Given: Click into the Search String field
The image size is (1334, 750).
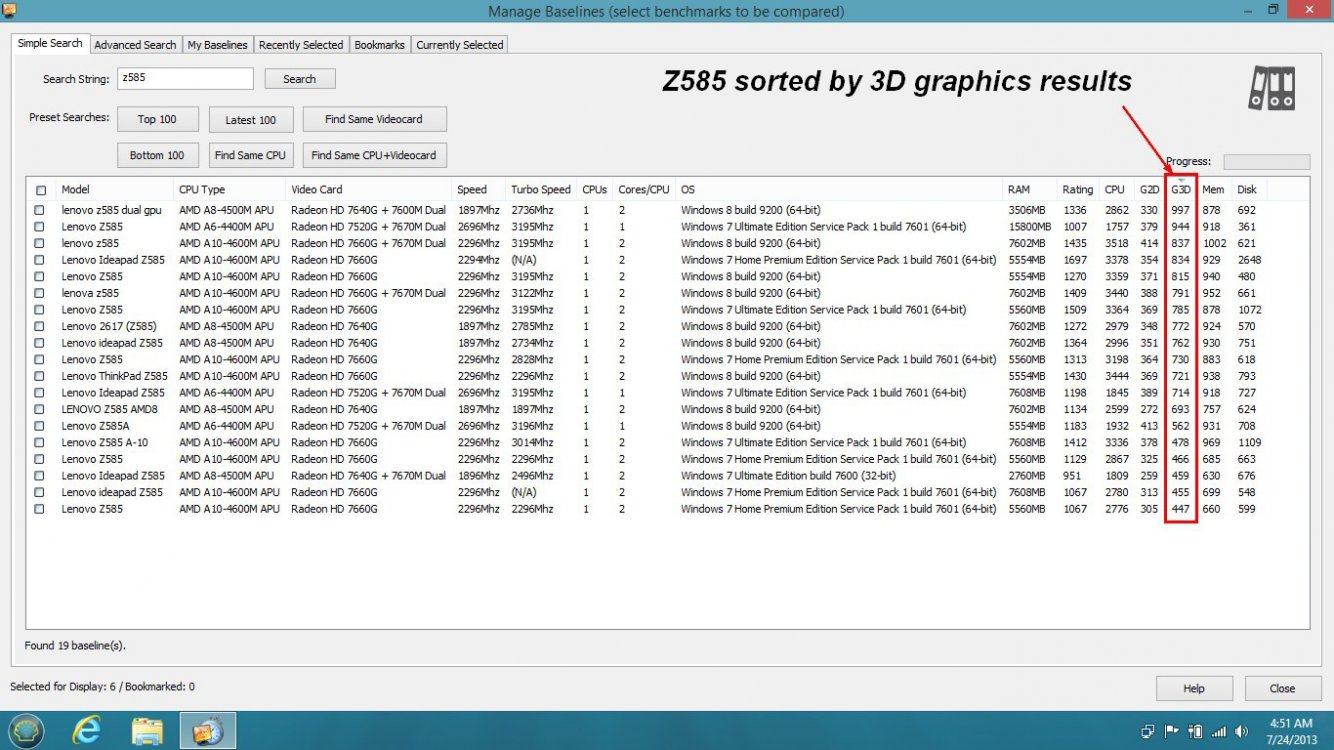Looking at the screenshot, I should click(185, 79).
